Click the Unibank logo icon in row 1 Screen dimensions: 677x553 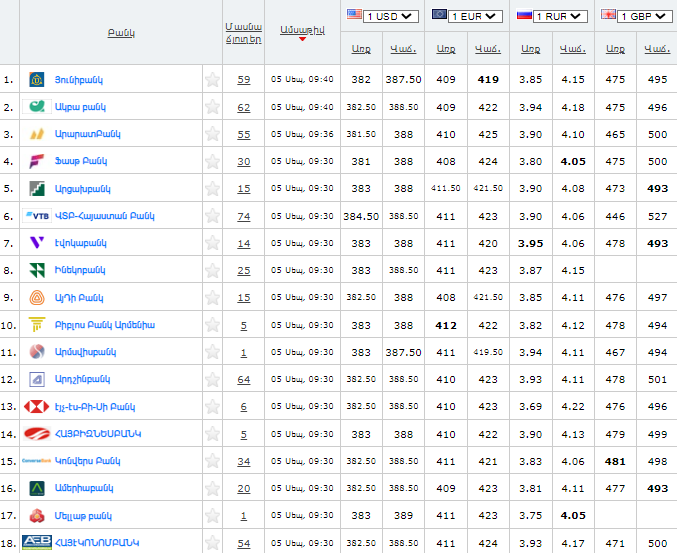pos(37,79)
